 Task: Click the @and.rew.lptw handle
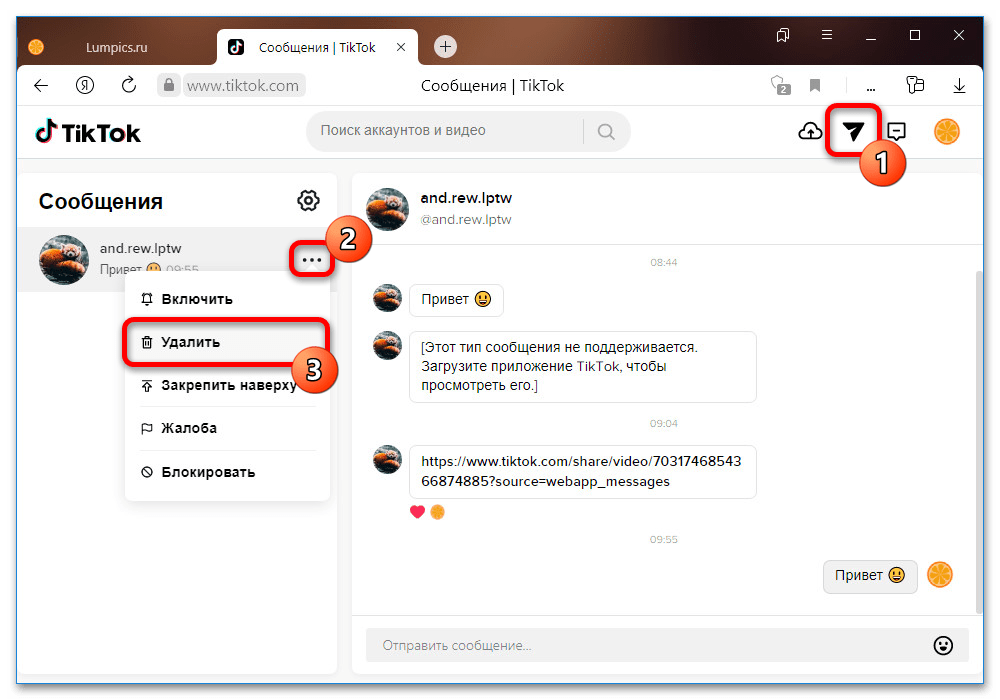coord(466,219)
